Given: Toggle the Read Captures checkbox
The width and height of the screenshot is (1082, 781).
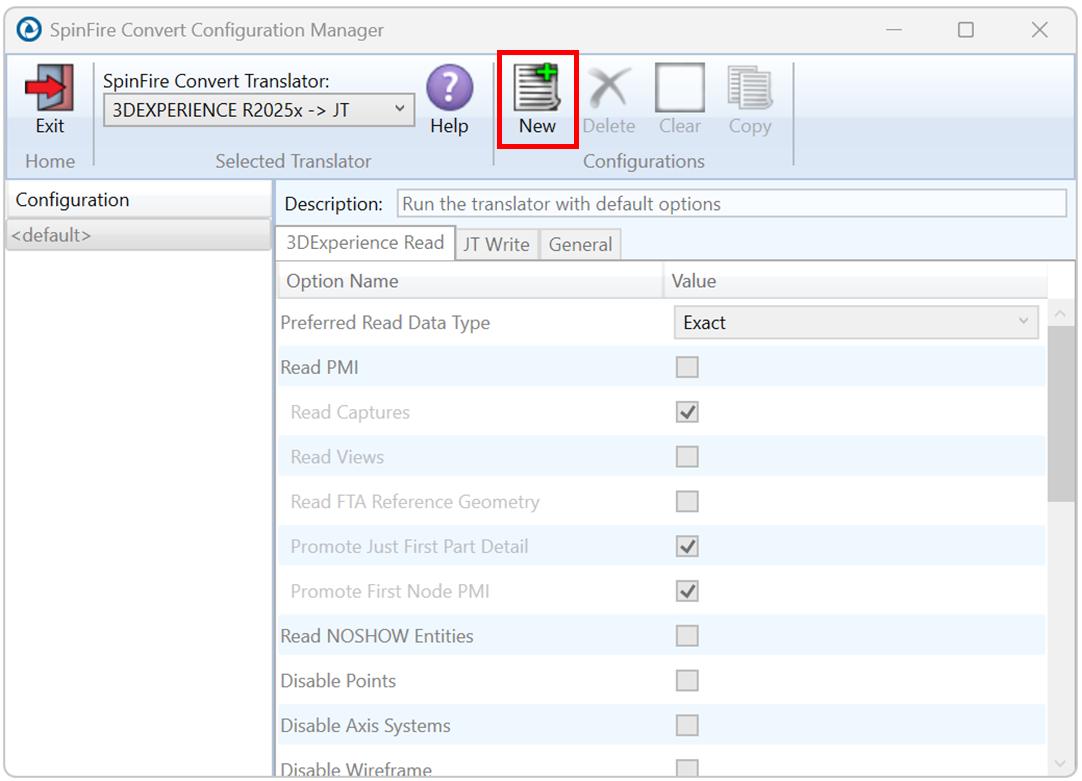Looking at the screenshot, I should pyautogui.click(x=687, y=412).
